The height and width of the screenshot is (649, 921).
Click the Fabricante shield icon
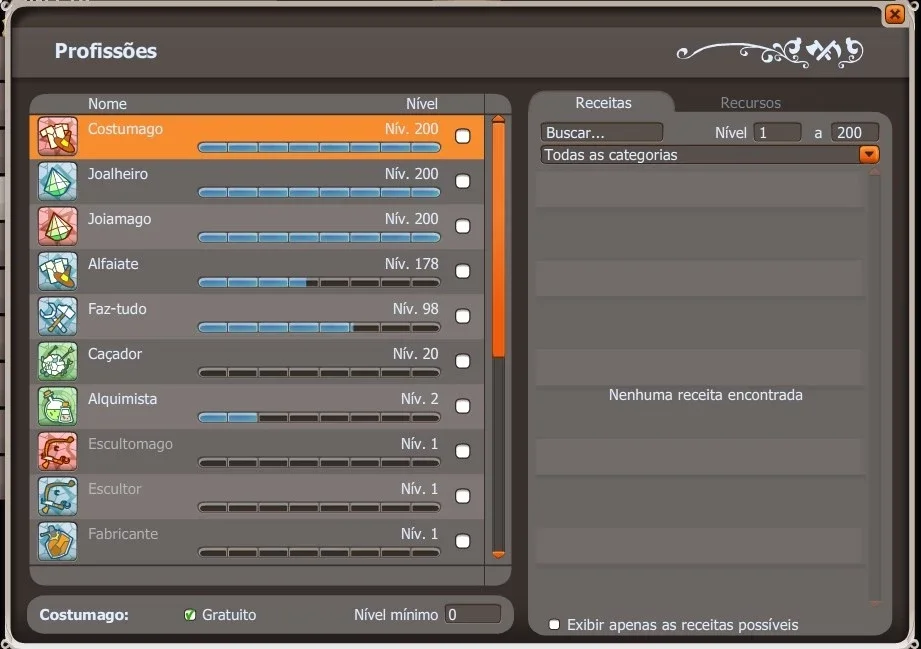point(58,541)
